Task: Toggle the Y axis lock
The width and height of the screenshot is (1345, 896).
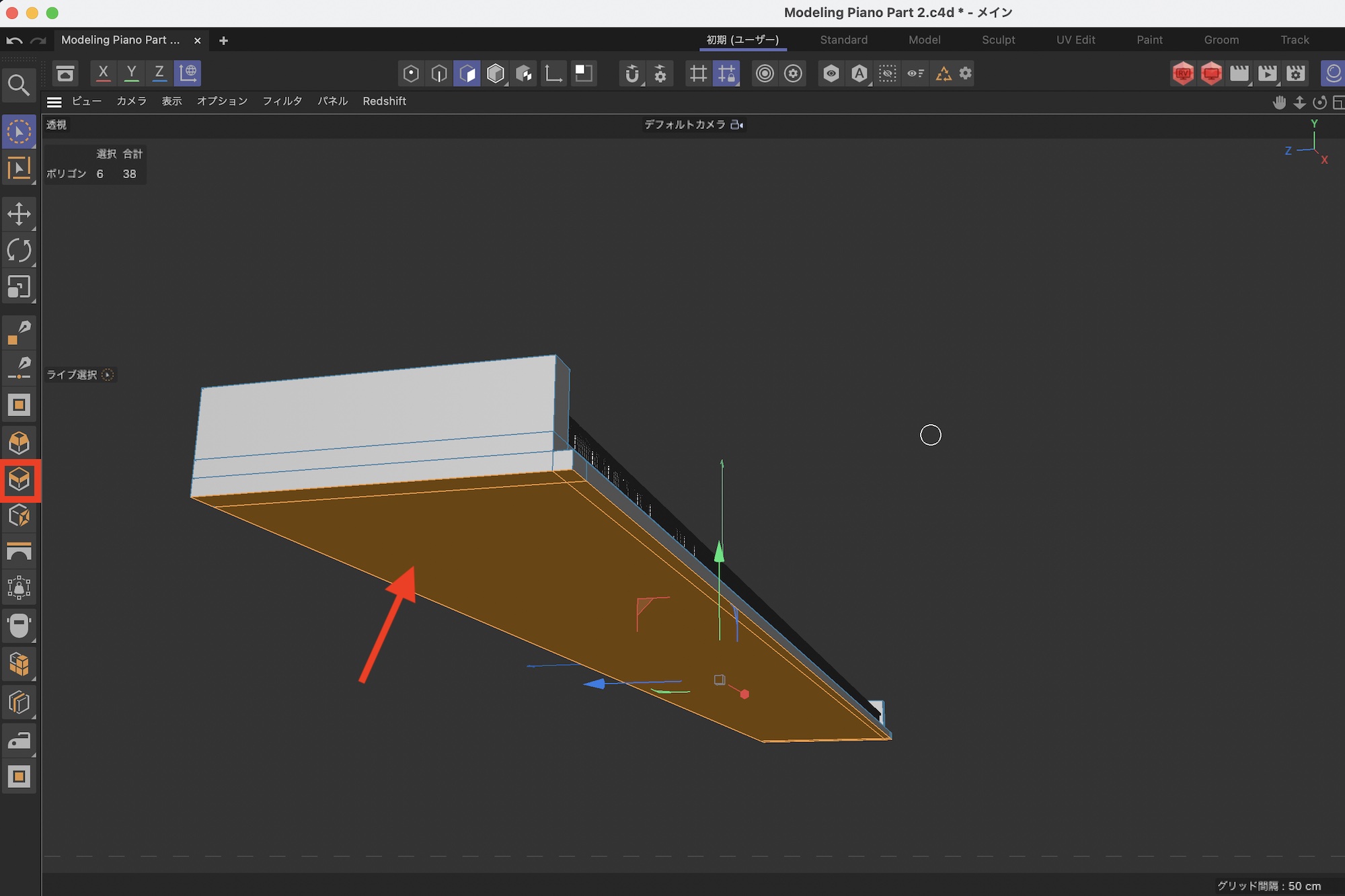Action: (x=131, y=73)
